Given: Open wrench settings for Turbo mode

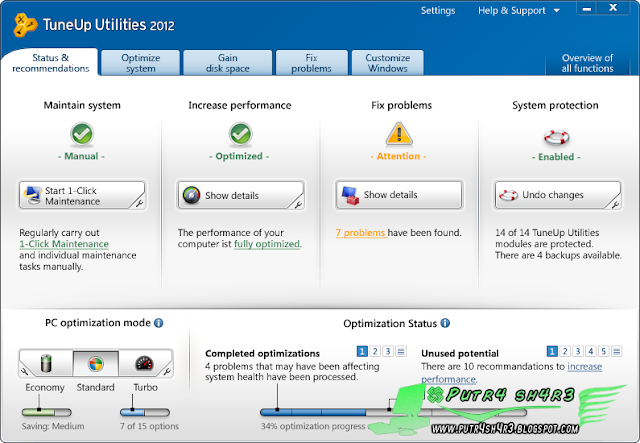Looking at the screenshot, I should [x=167, y=371].
